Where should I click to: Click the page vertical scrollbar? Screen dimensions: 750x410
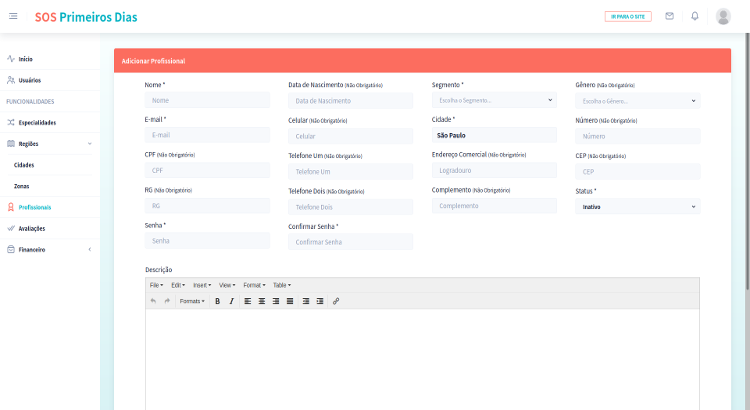pyautogui.click(x=748, y=161)
